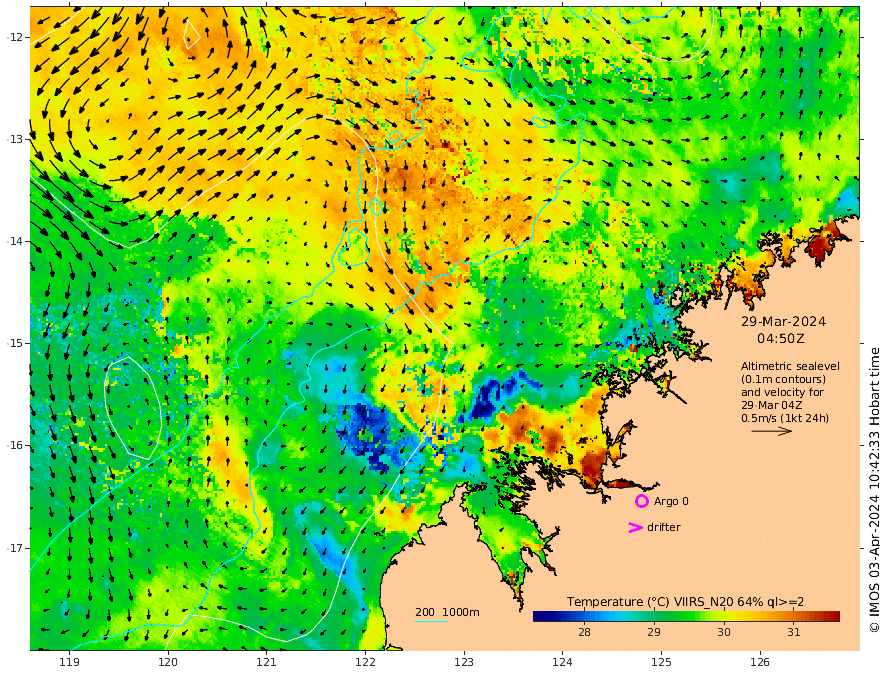Click the Altimetric sealevel label
Screen dimensions: 880x680
(790, 366)
